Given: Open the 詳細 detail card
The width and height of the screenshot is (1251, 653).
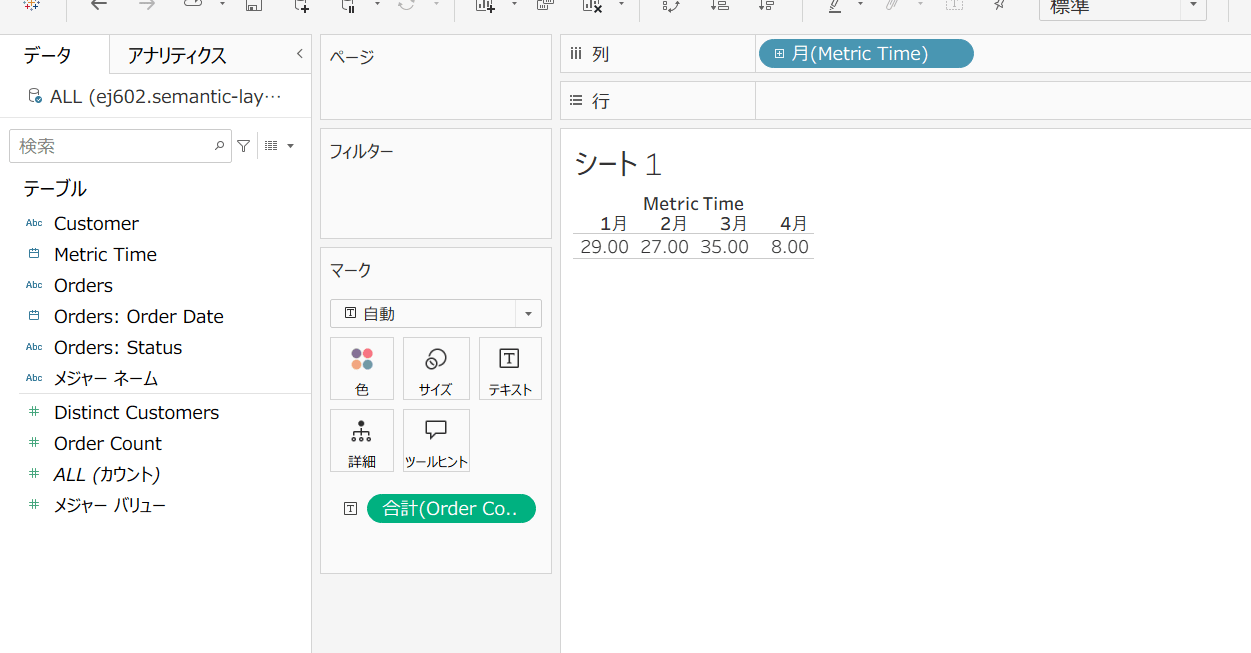Looking at the screenshot, I should (362, 440).
